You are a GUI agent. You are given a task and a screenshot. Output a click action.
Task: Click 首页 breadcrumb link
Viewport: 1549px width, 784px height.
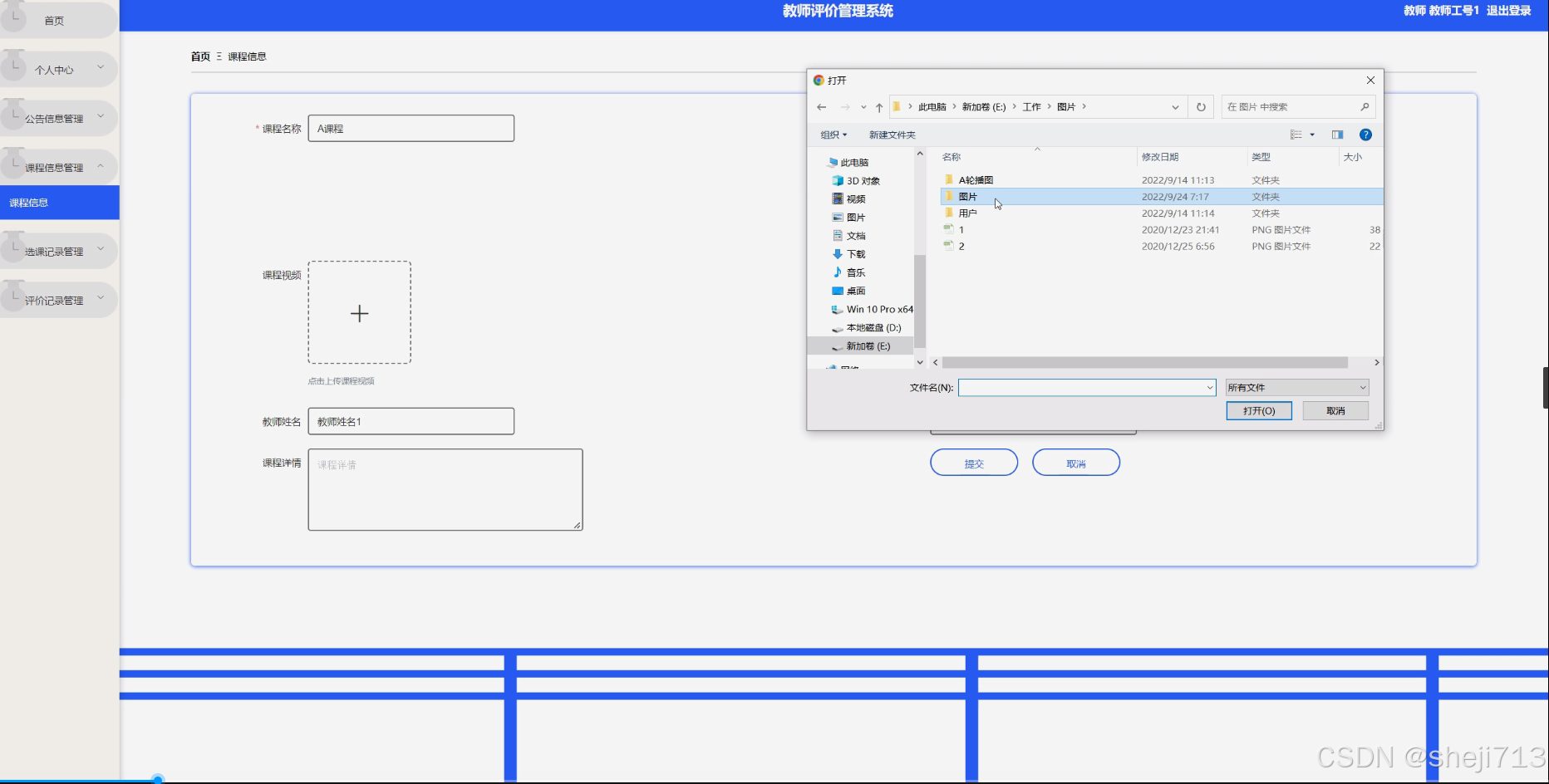click(200, 56)
